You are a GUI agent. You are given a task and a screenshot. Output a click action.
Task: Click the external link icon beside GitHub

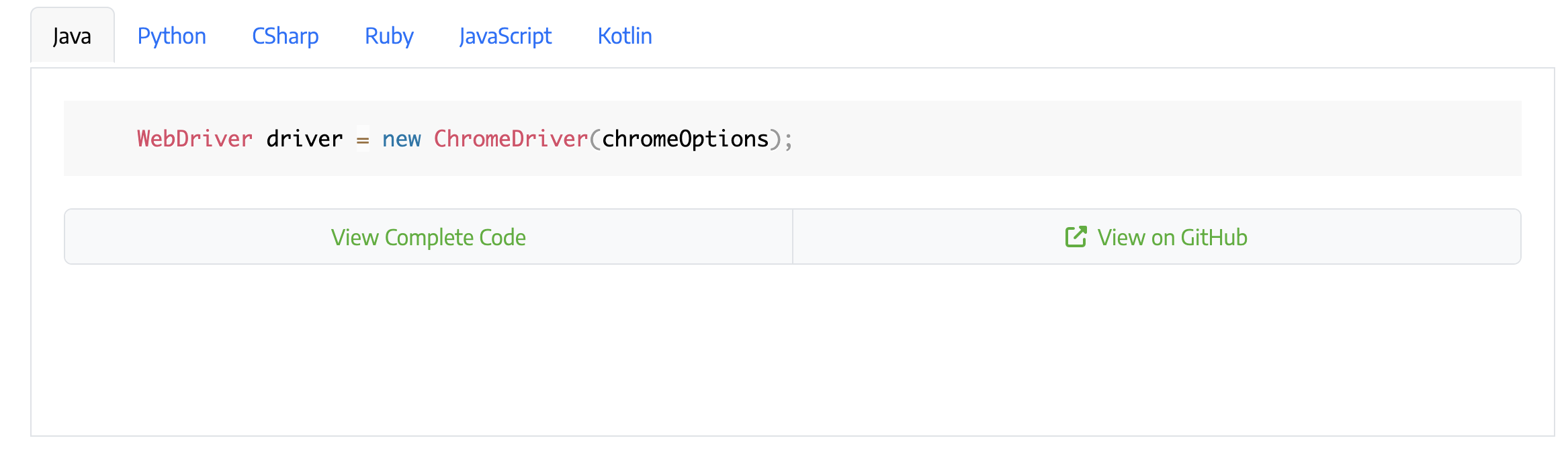point(1076,236)
